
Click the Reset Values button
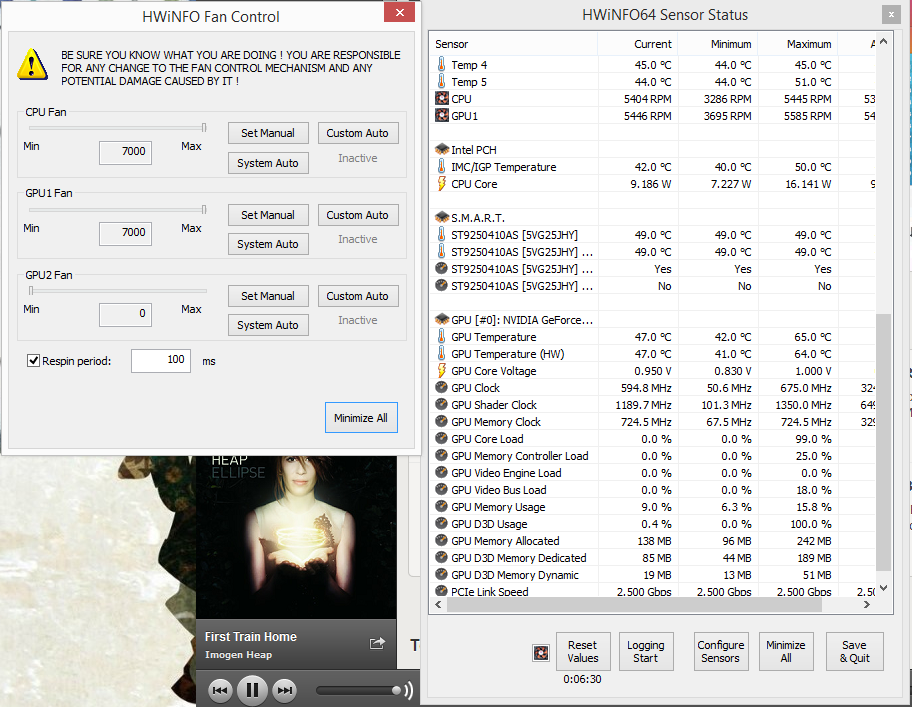point(583,651)
